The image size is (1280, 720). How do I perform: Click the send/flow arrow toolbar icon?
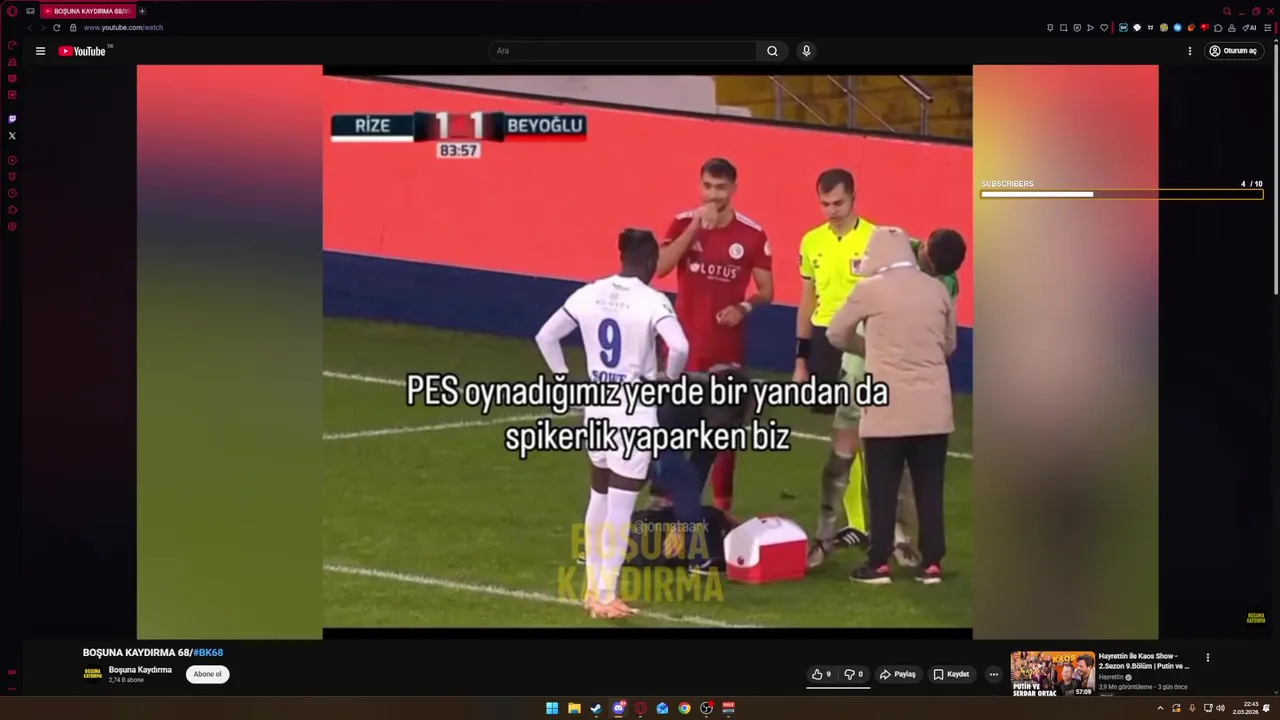click(x=1090, y=28)
